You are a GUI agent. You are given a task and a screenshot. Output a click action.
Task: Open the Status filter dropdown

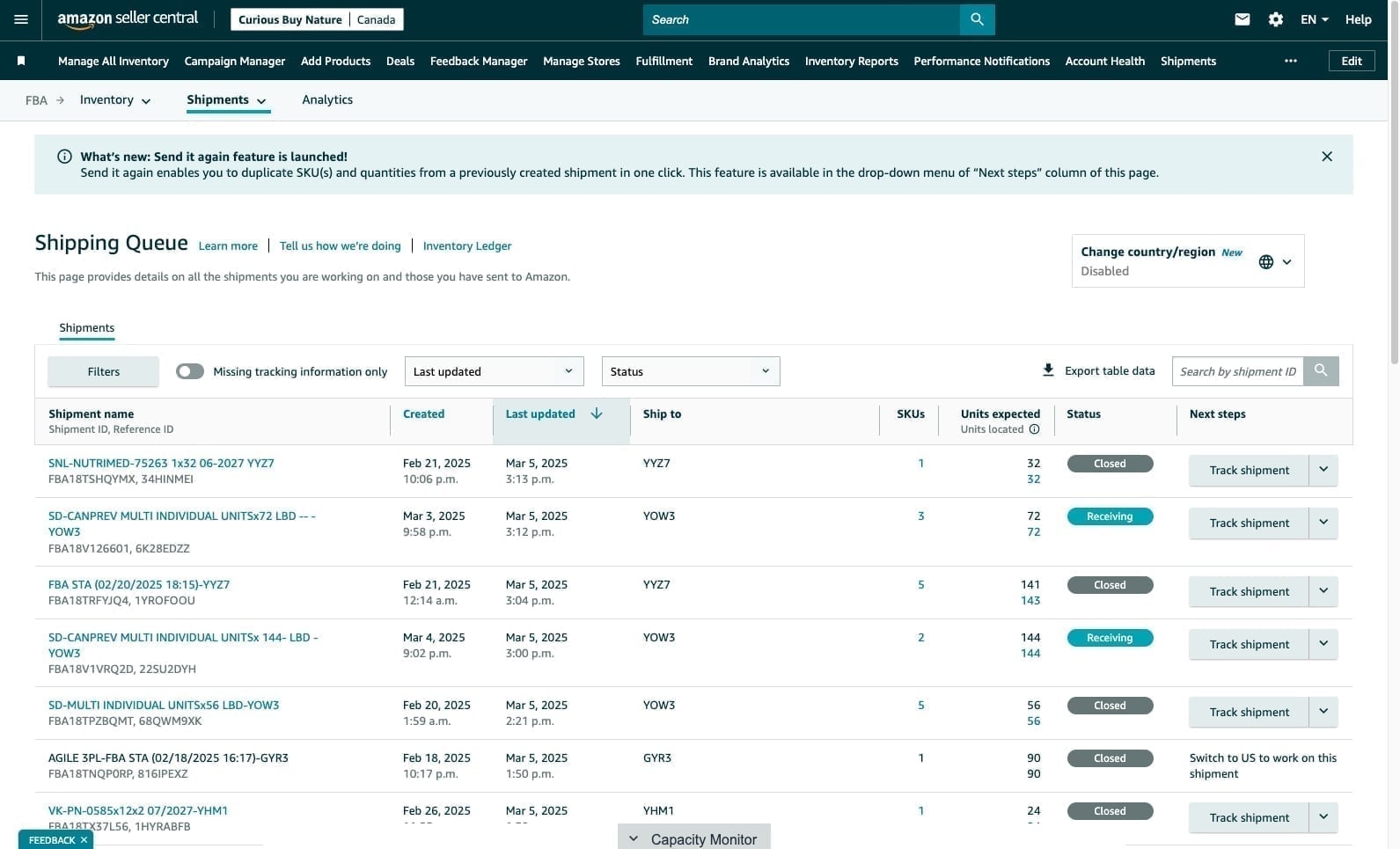pos(691,371)
